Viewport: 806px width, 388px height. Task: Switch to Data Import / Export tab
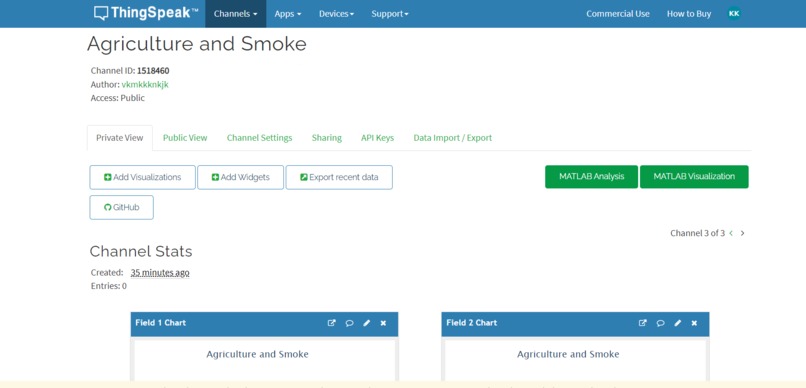pyautogui.click(x=452, y=138)
